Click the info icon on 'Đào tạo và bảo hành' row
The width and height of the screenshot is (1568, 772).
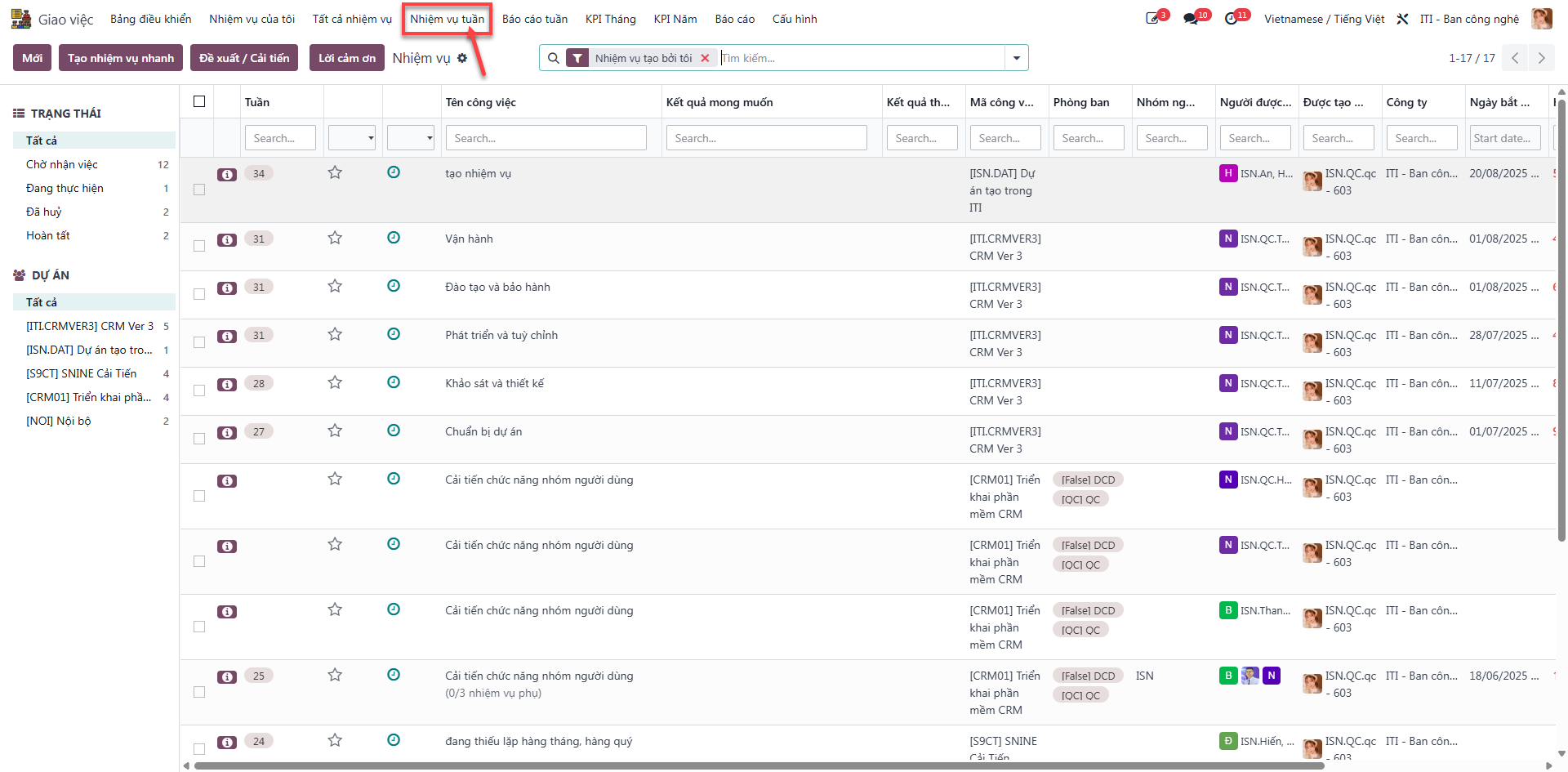(227, 288)
